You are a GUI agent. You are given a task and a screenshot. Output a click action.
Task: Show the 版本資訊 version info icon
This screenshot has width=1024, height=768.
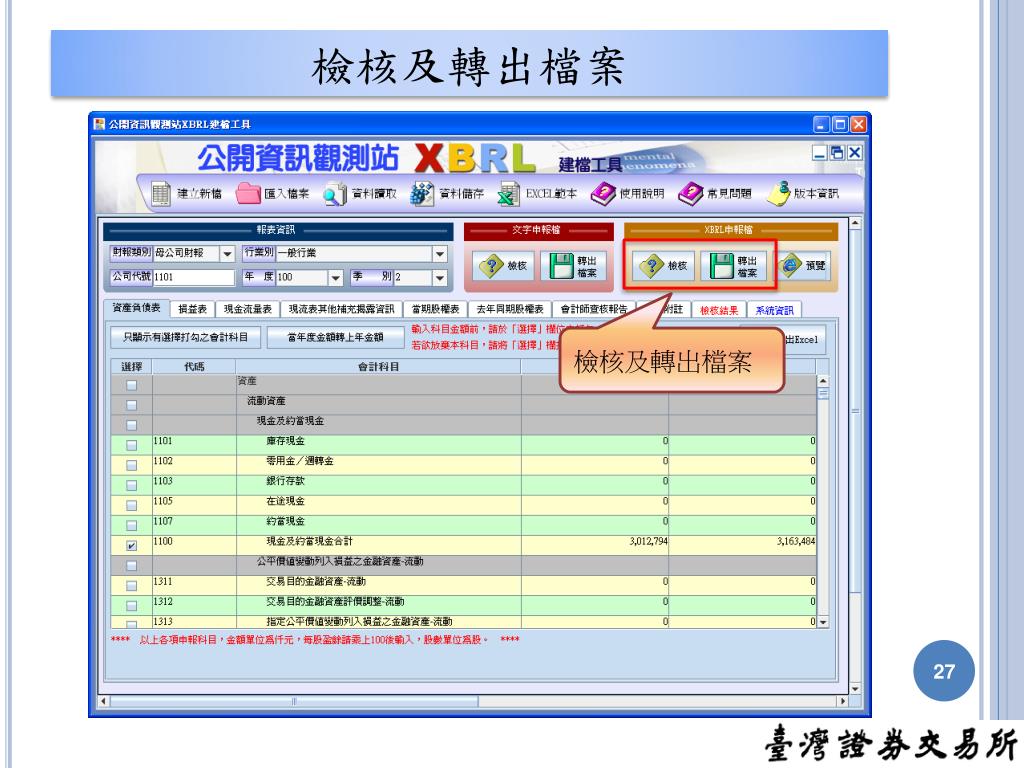pos(778,194)
